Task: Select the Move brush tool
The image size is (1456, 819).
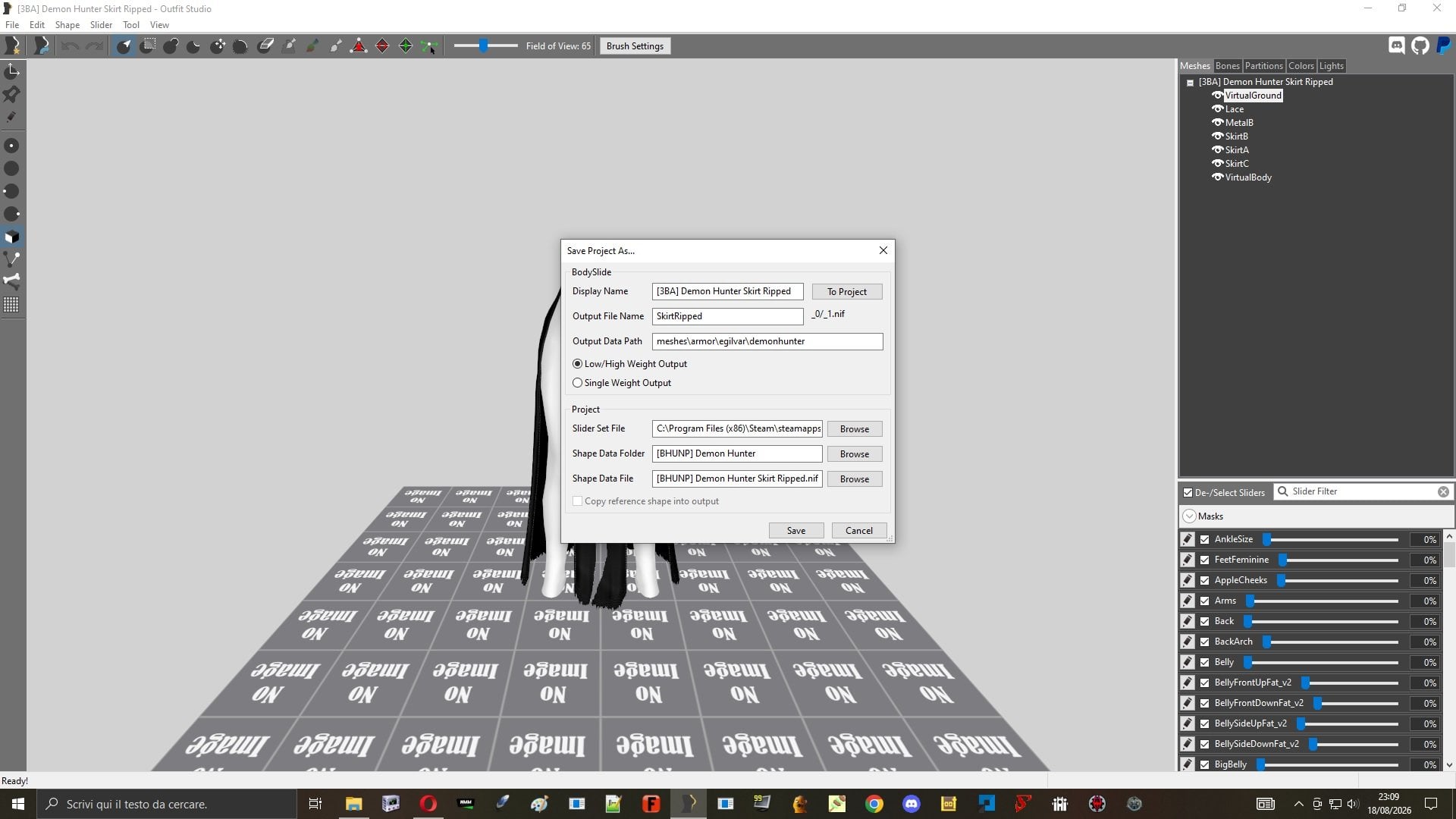Action: 218,46
